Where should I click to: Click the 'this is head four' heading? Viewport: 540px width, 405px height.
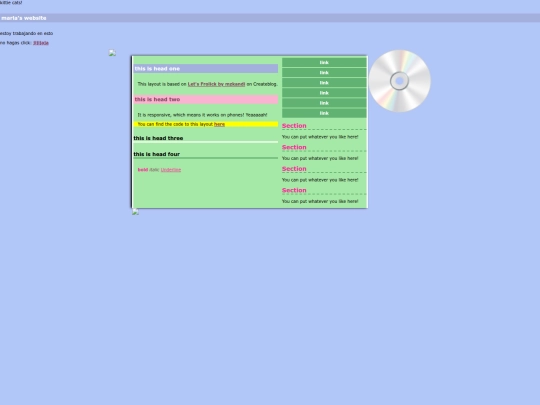click(206, 155)
